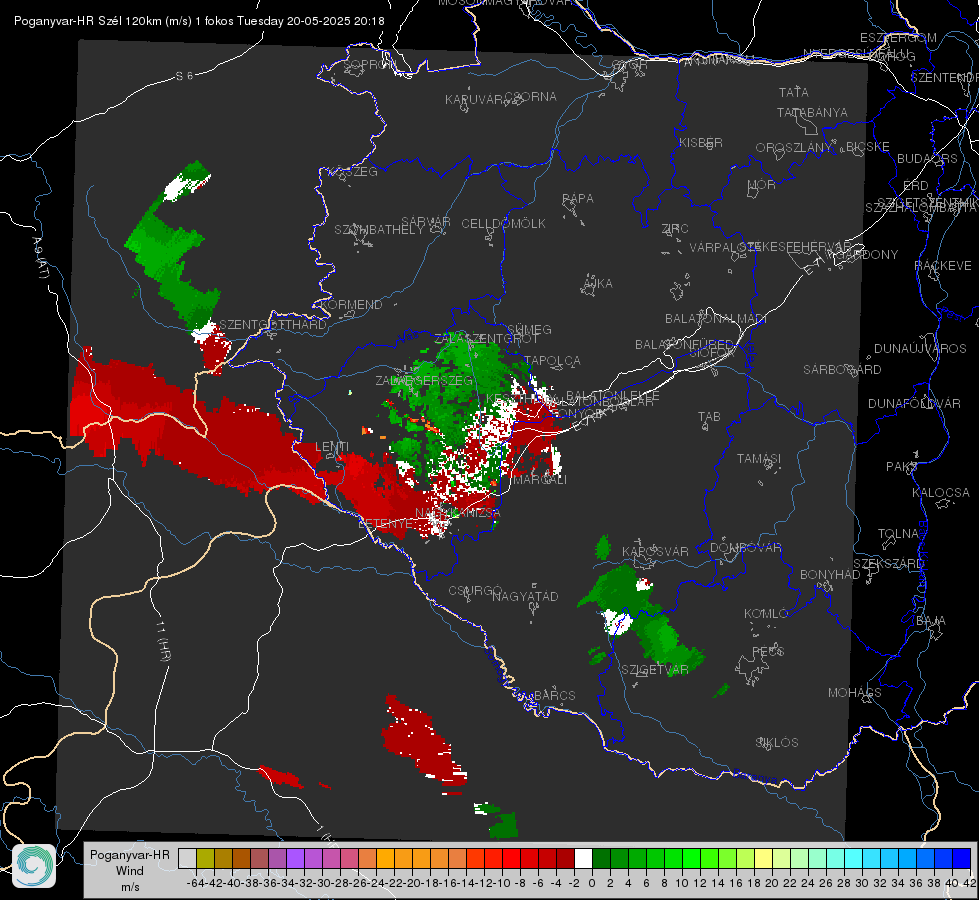Click the CSURGÓ city label
This screenshot has height=900, width=979.
(475, 590)
